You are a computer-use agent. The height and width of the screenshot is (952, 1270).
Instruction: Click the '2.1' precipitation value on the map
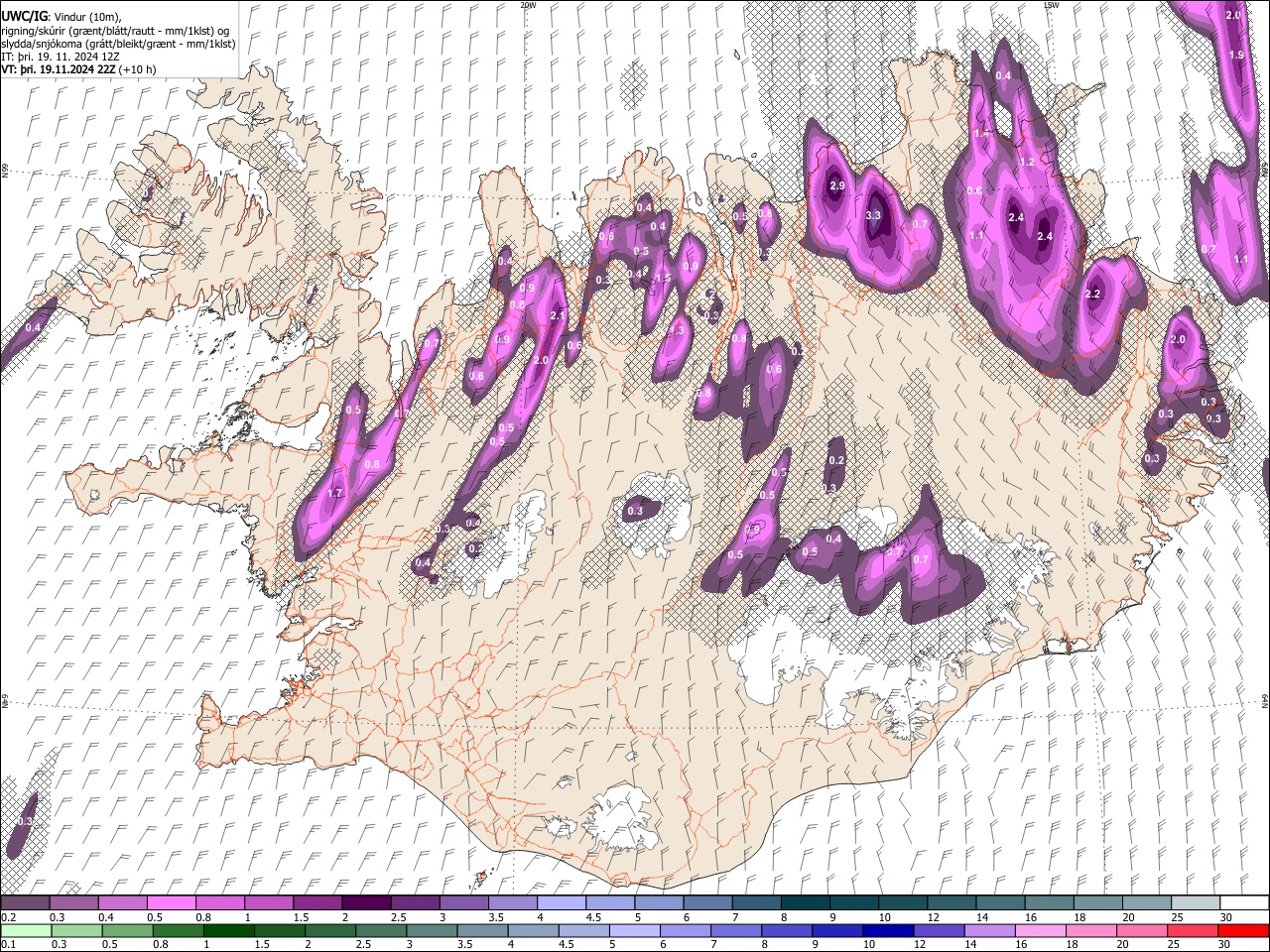[557, 315]
